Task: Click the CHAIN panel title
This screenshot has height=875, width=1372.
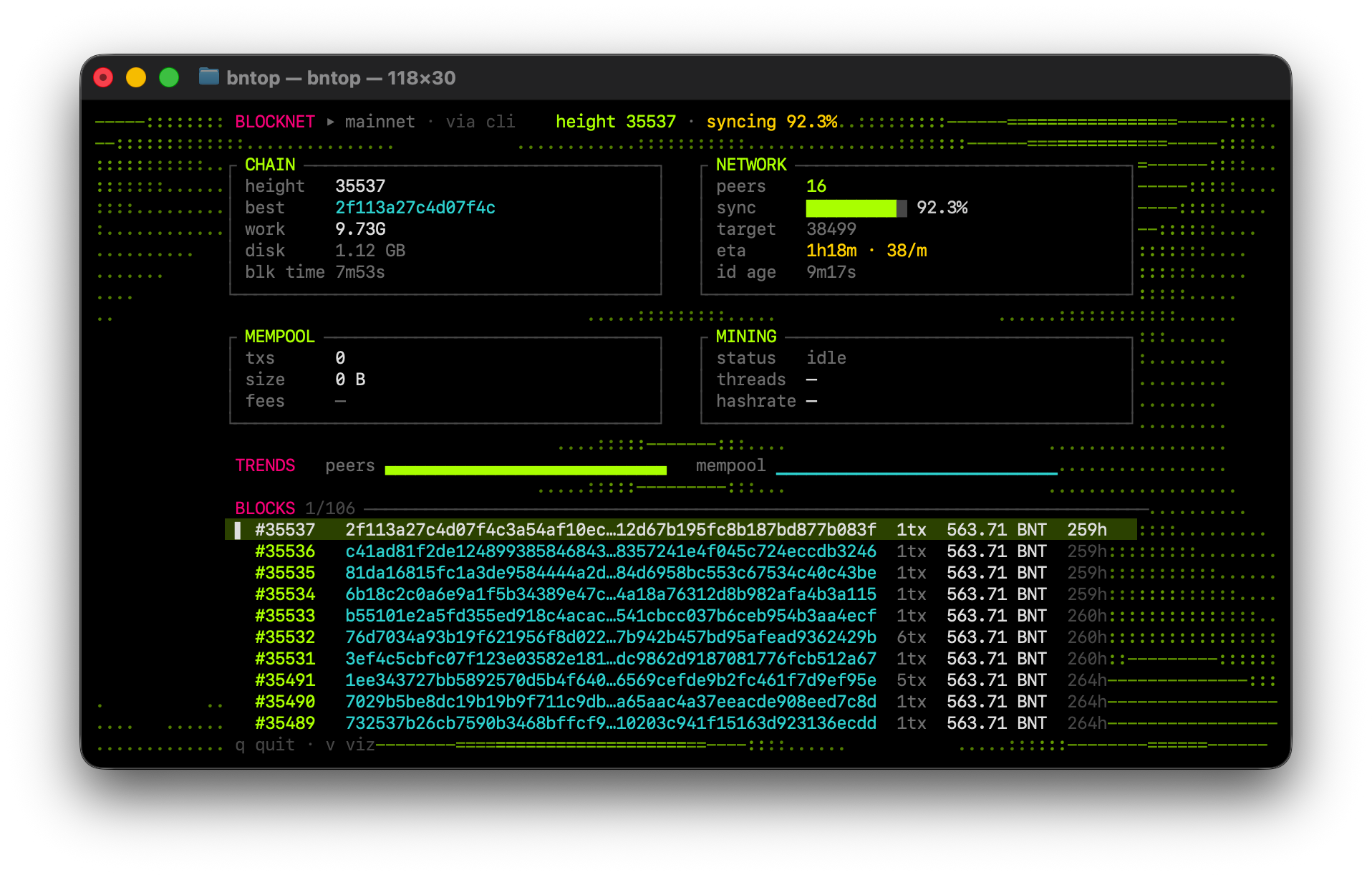Action: point(270,165)
